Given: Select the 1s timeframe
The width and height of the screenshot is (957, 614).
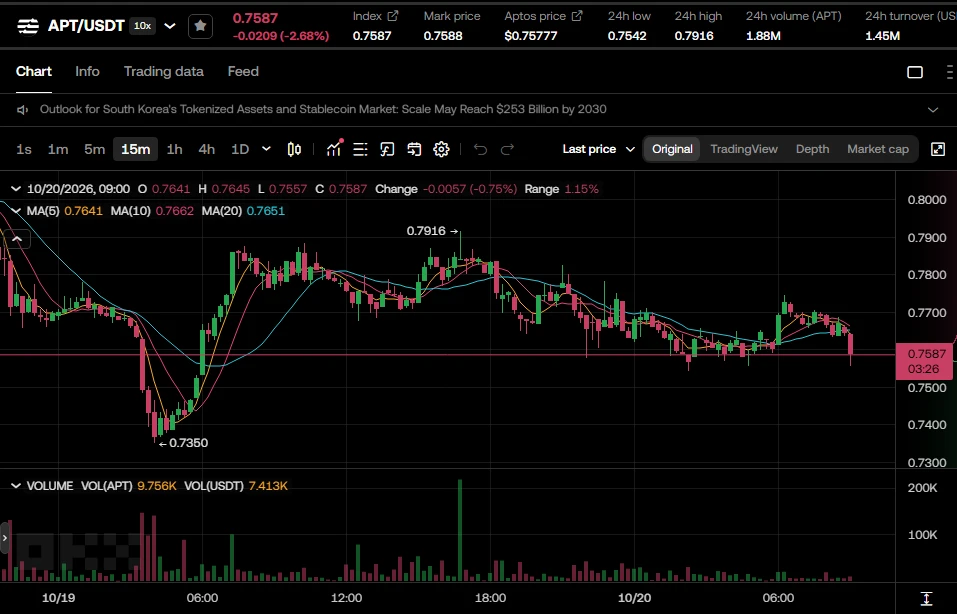Looking at the screenshot, I should pos(24,149).
